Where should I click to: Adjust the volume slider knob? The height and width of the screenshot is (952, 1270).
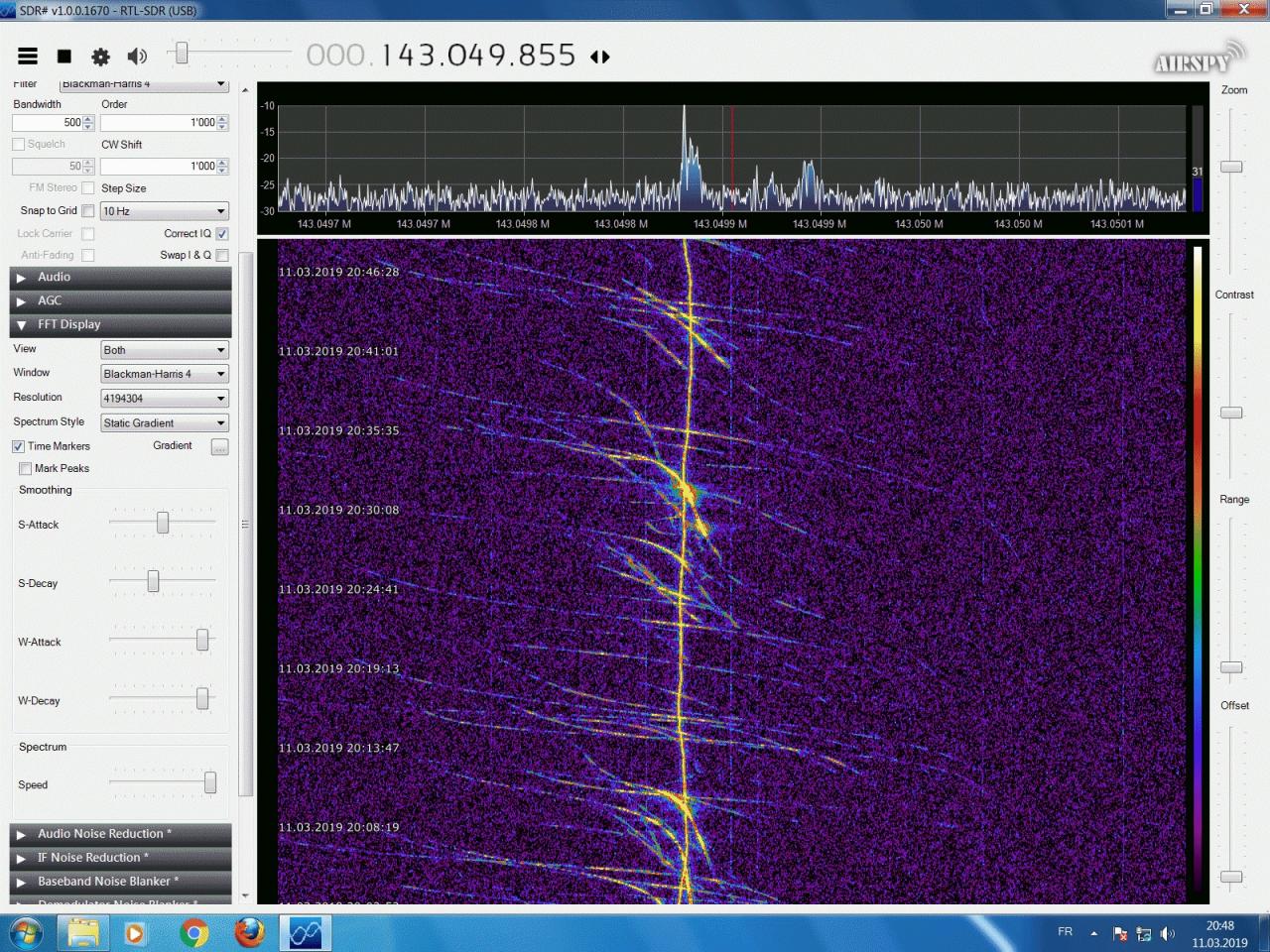(181, 53)
